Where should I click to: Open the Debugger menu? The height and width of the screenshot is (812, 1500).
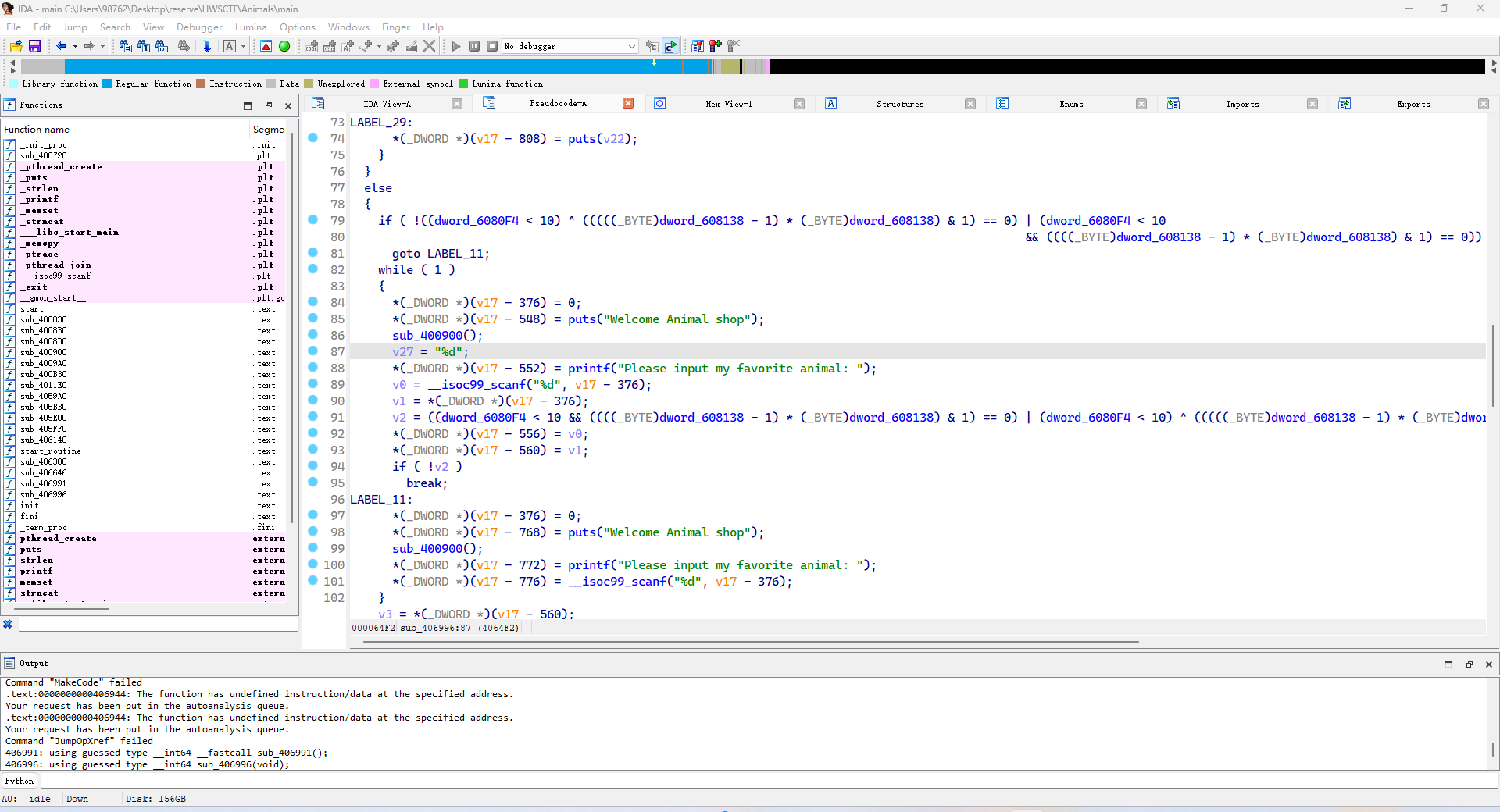pos(199,27)
